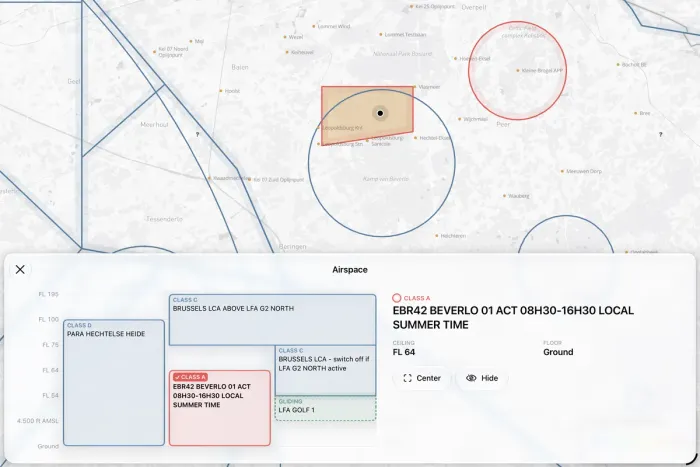The image size is (700, 467).
Task: Click the Leopoldsburg Kid waypoint marker
Action: [x=319, y=128]
